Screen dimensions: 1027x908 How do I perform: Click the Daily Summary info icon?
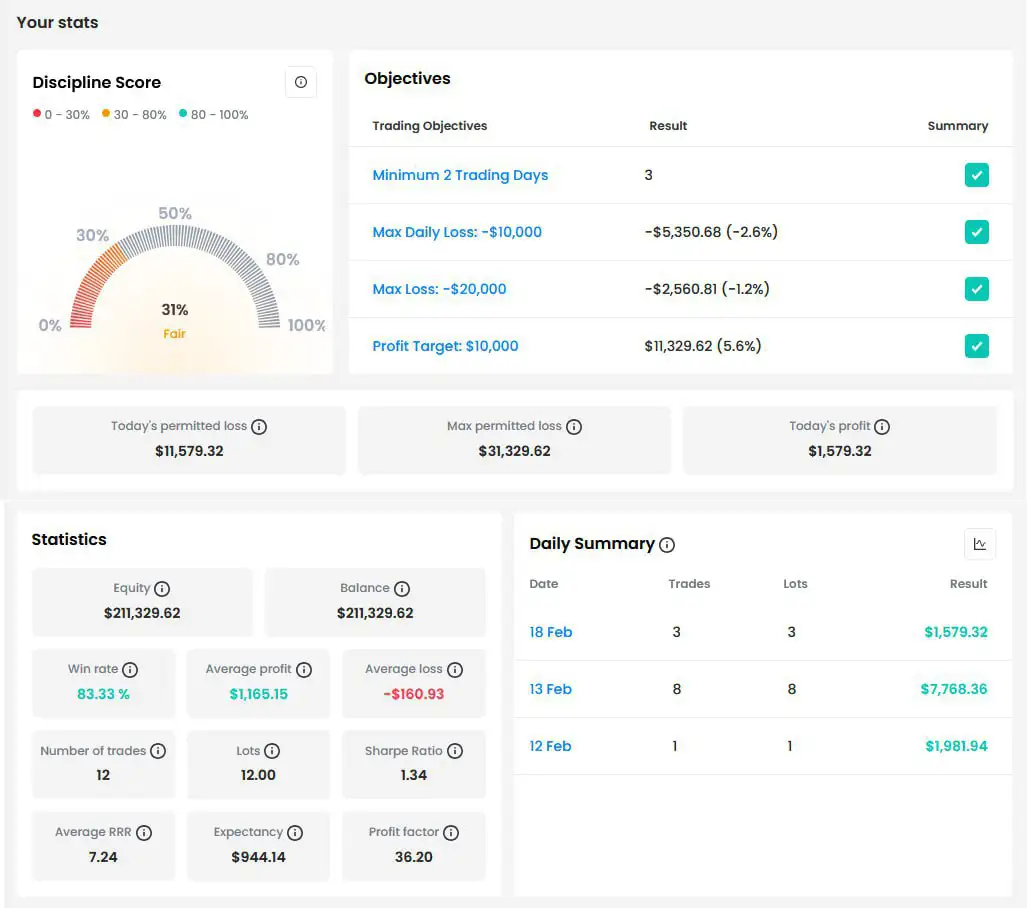coord(667,545)
